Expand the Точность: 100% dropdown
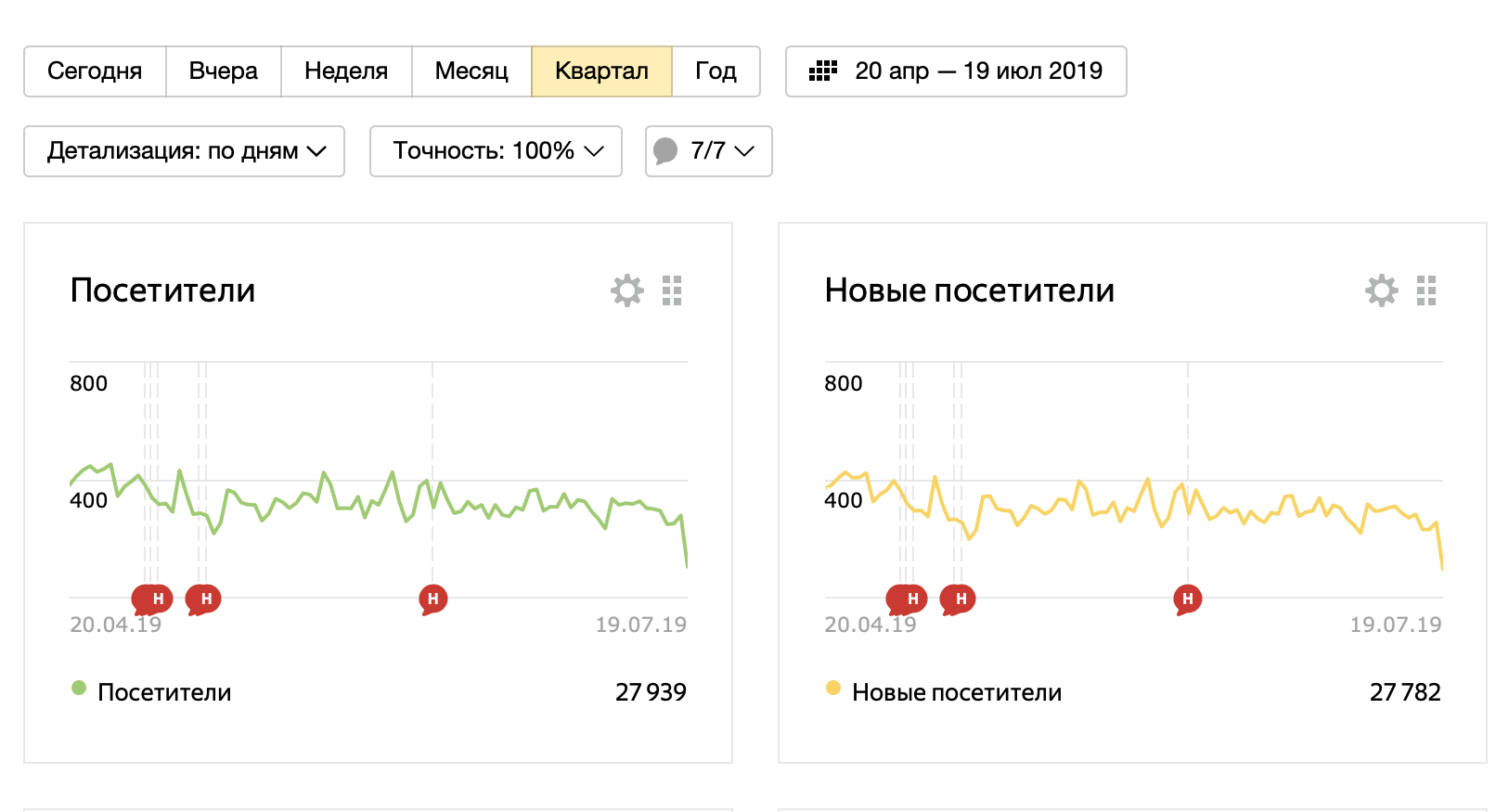The image size is (1509, 812). coord(496,151)
